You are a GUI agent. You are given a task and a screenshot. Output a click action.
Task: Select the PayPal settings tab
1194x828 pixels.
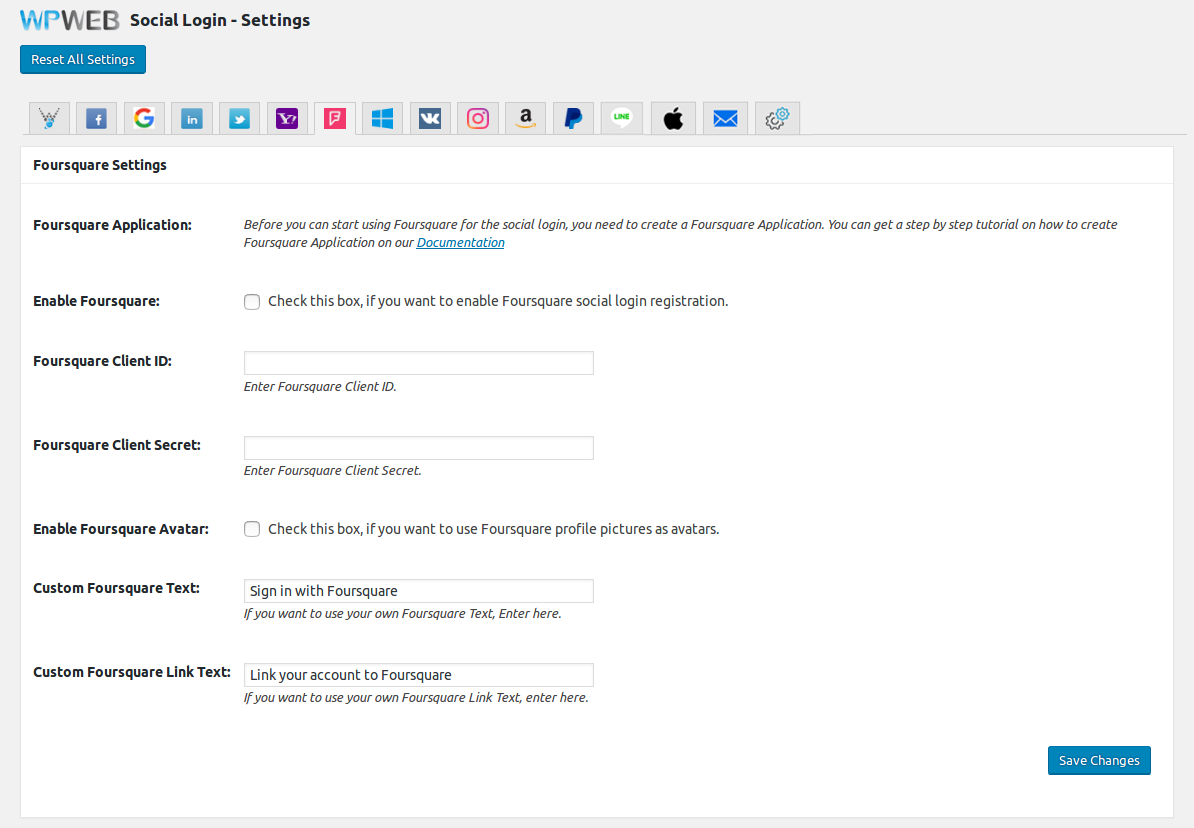tap(573, 119)
